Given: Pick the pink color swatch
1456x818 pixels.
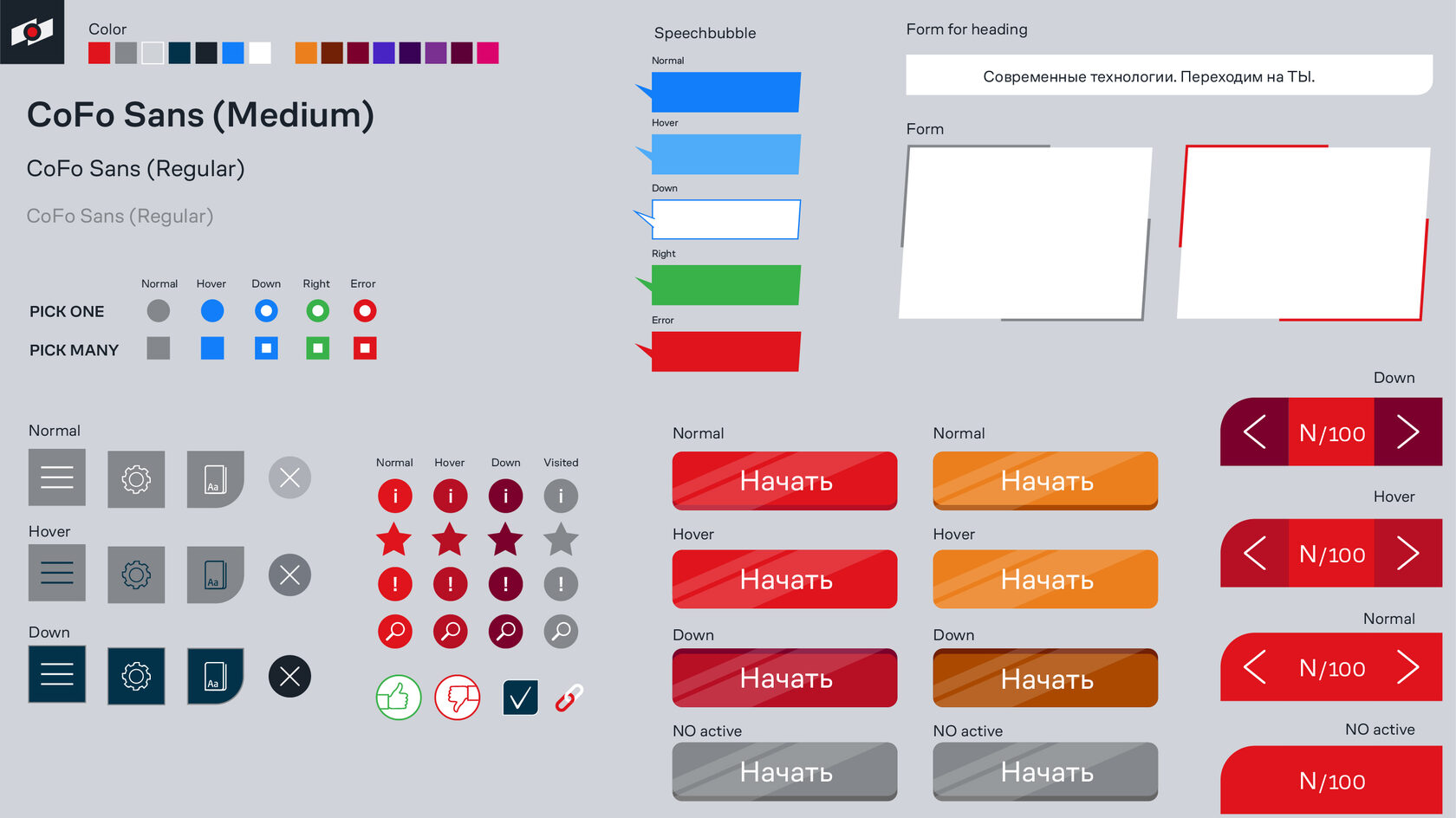Looking at the screenshot, I should (488, 53).
